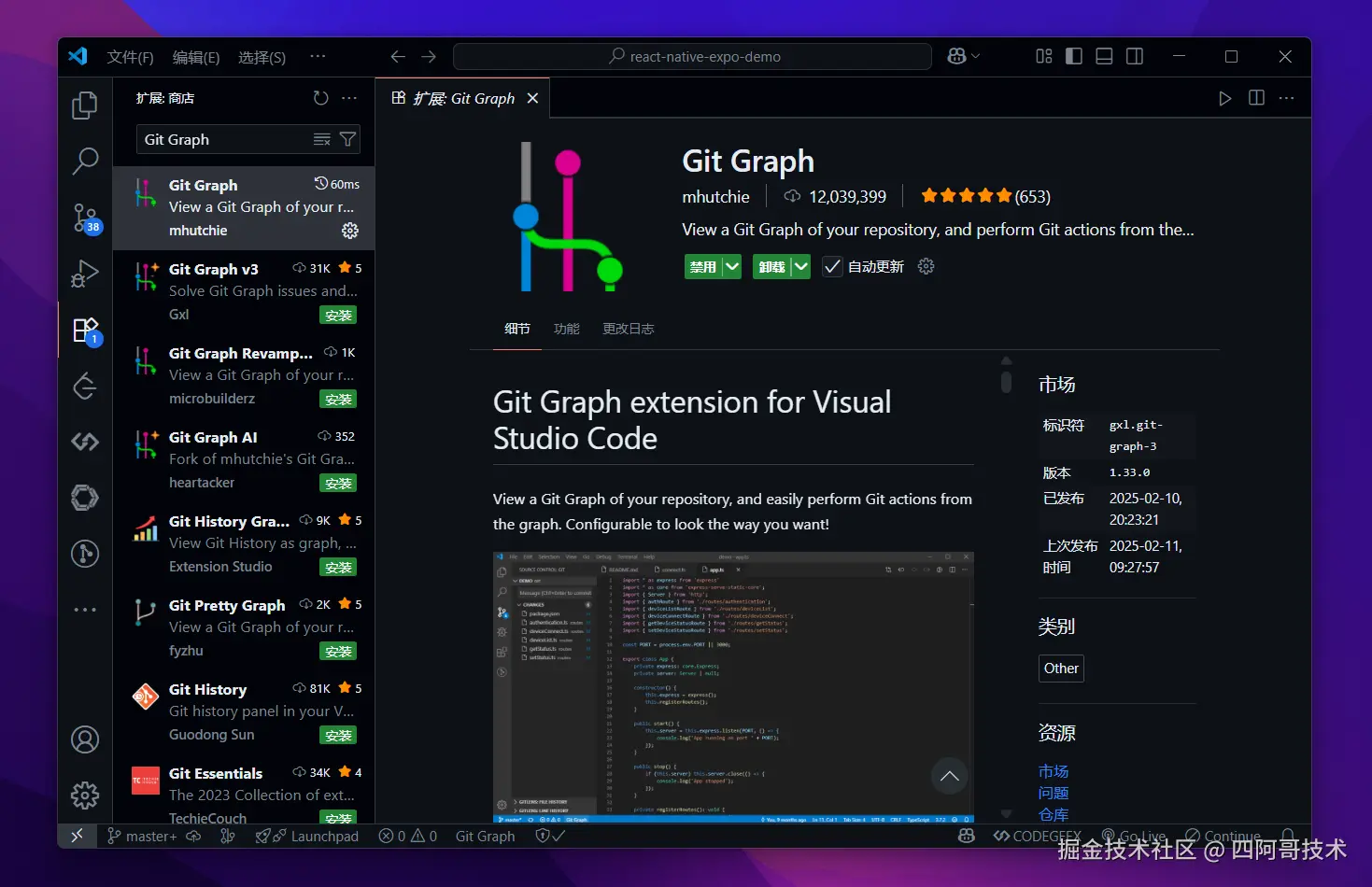Viewport: 1372px width, 887px height.
Task: Open the extension detail settings gear
Action: click(926, 266)
